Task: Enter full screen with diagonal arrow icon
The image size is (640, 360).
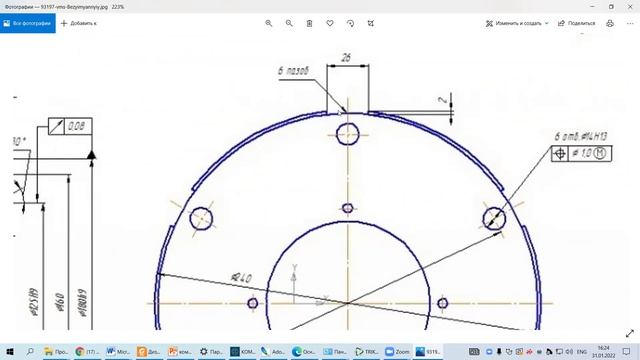Action: [630, 333]
